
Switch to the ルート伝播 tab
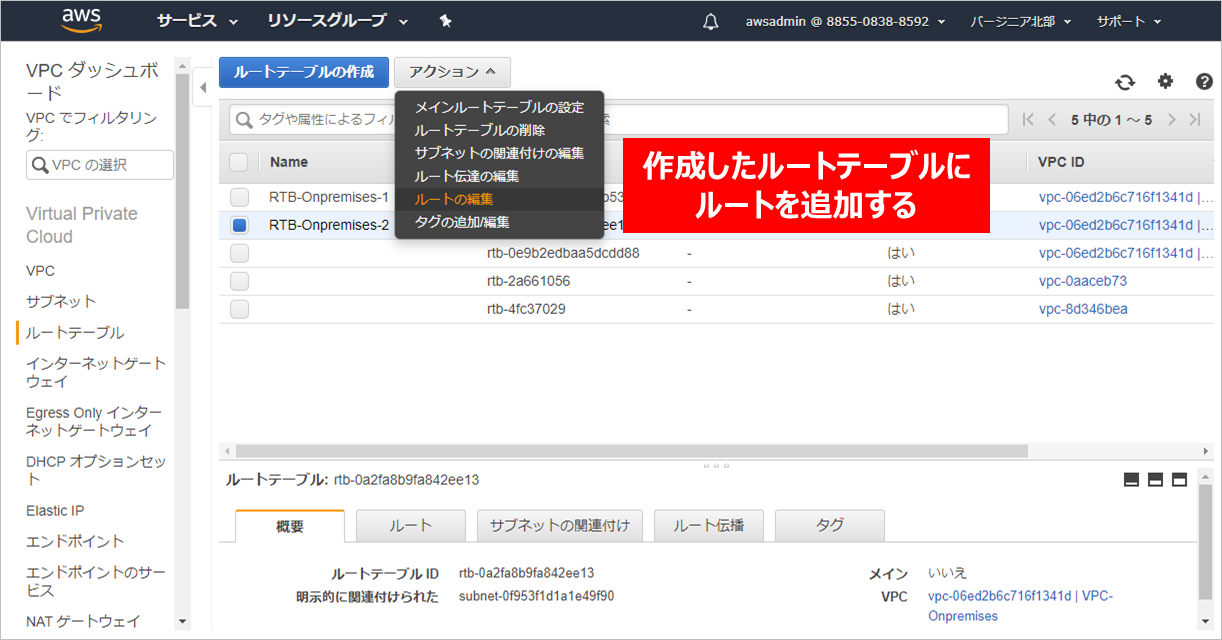tap(708, 525)
